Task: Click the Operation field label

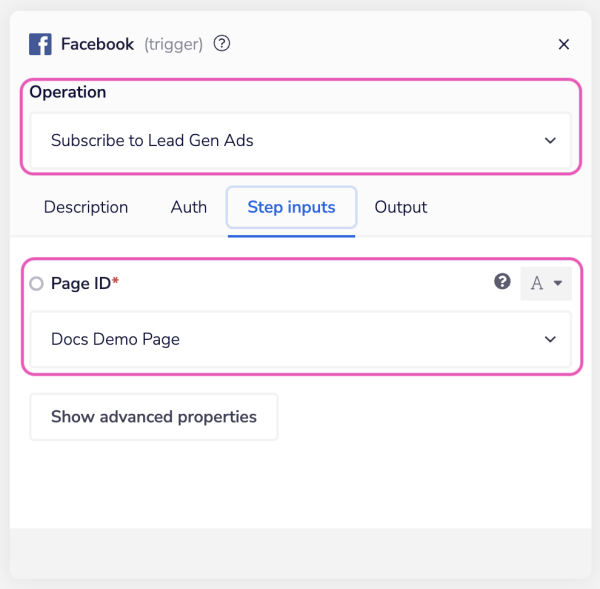Action: (68, 92)
